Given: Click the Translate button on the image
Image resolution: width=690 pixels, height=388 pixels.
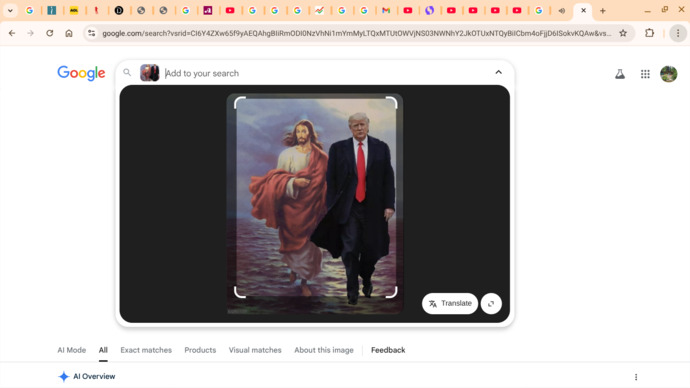Looking at the screenshot, I should 450,304.
